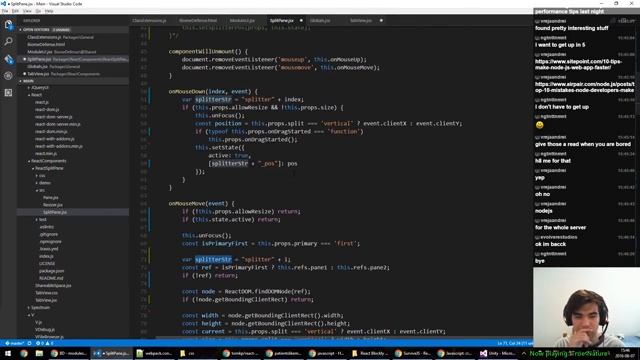Click the unsaved dot on TabView.jsx tab
Image resolution: width=640 pixels, height=360 pixels.
tap(381, 20)
